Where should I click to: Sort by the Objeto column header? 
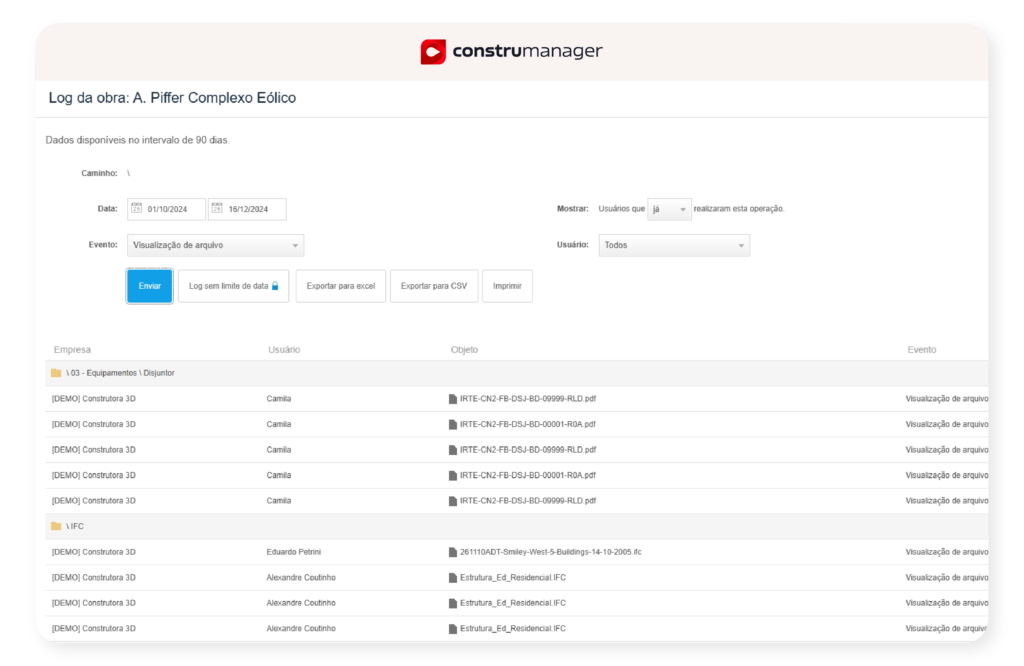click(464, 350)
